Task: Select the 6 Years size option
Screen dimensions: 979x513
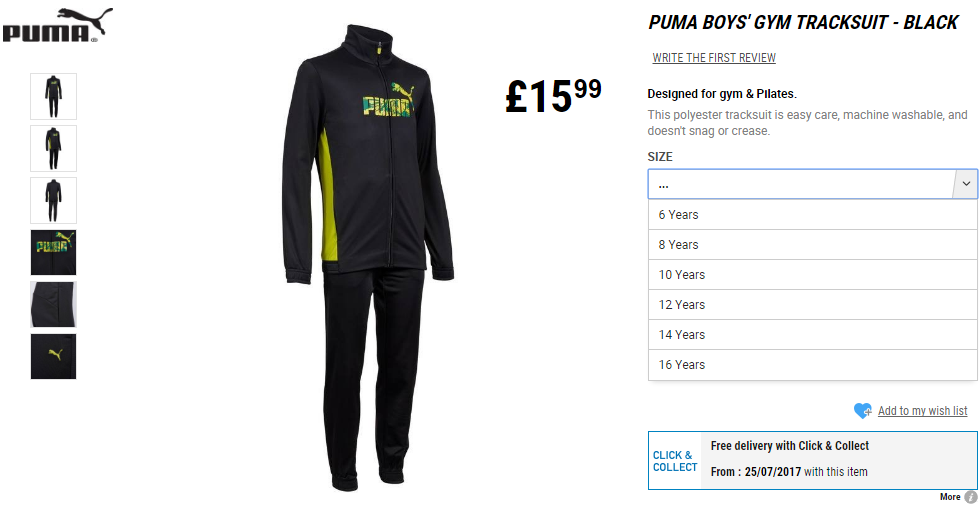Action: click(x=813, y=215)
